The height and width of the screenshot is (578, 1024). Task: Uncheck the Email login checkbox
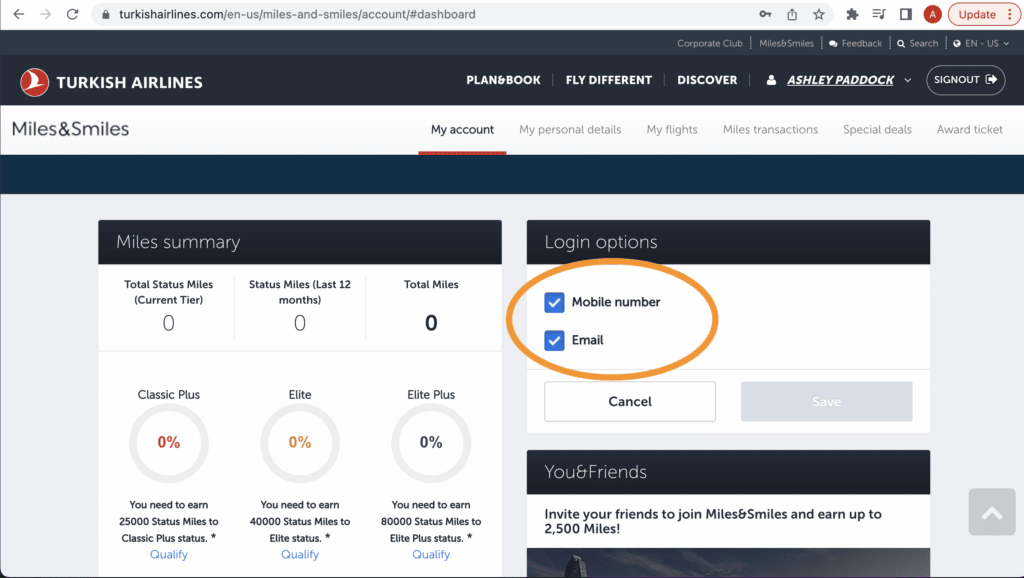pos(554,340)
